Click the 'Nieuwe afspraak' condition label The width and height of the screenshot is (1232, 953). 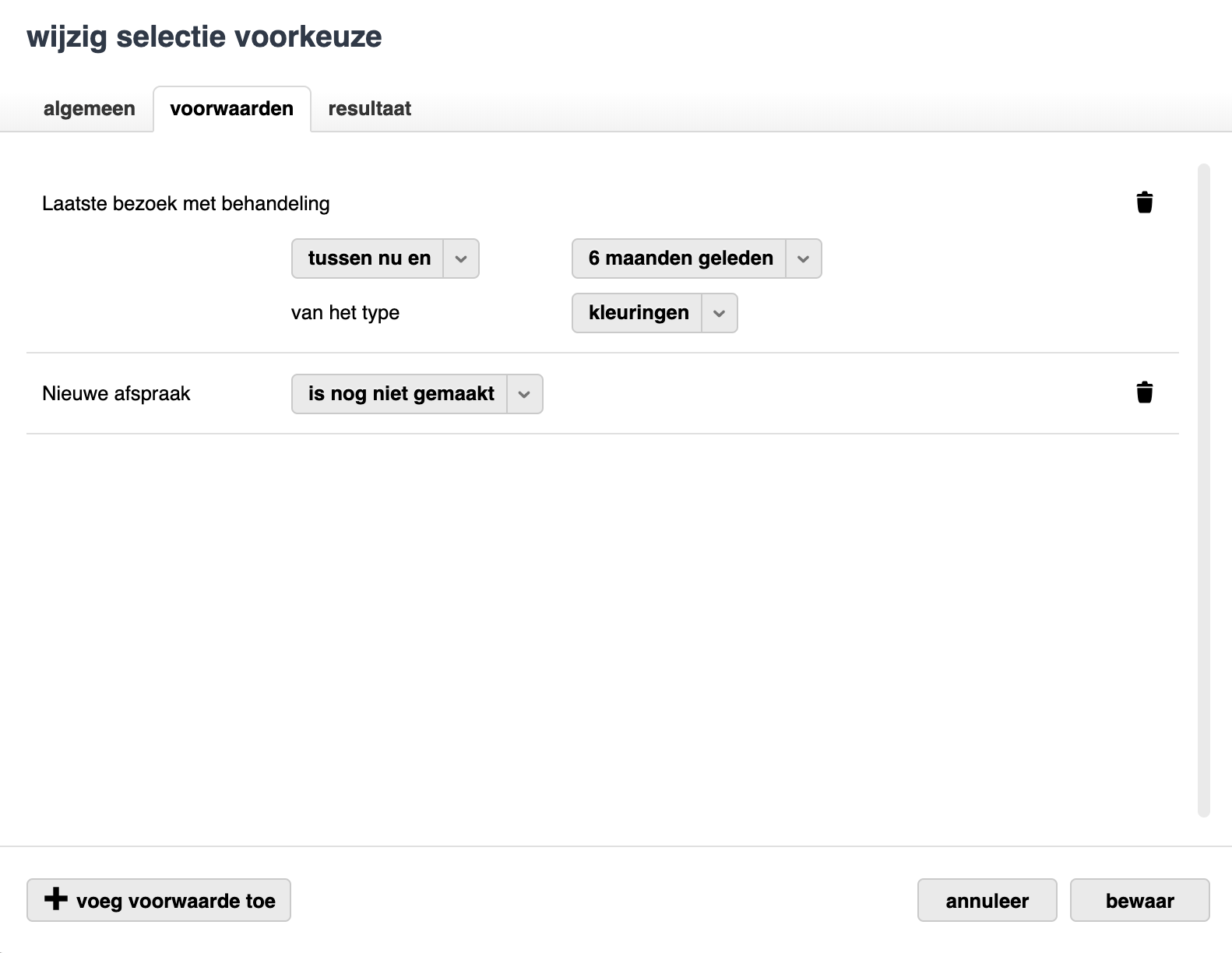[x=116, y=394]
